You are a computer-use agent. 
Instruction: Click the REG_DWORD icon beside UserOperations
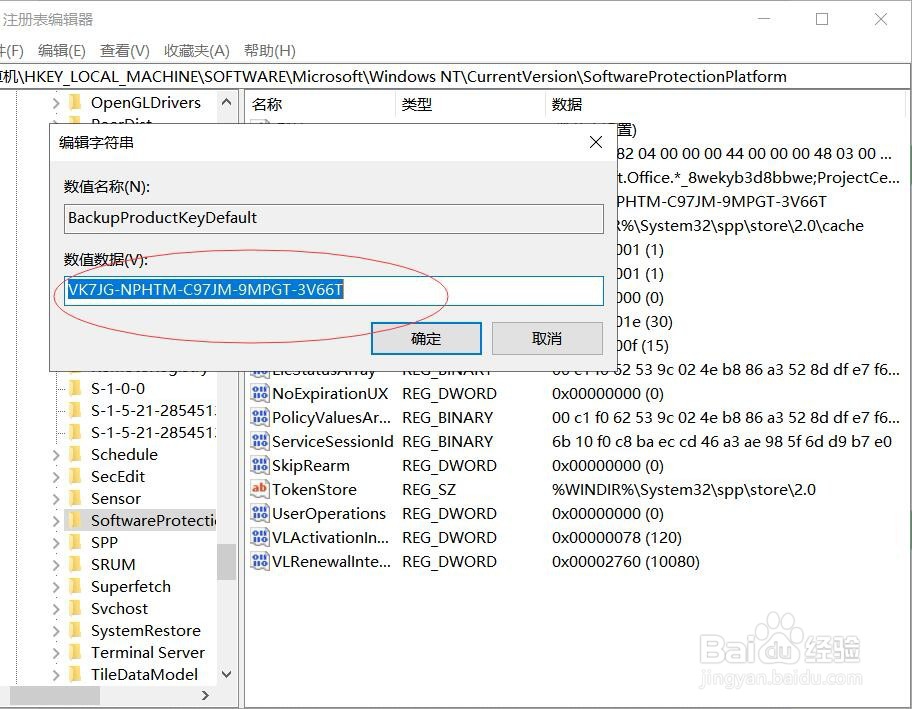point(258,513)
